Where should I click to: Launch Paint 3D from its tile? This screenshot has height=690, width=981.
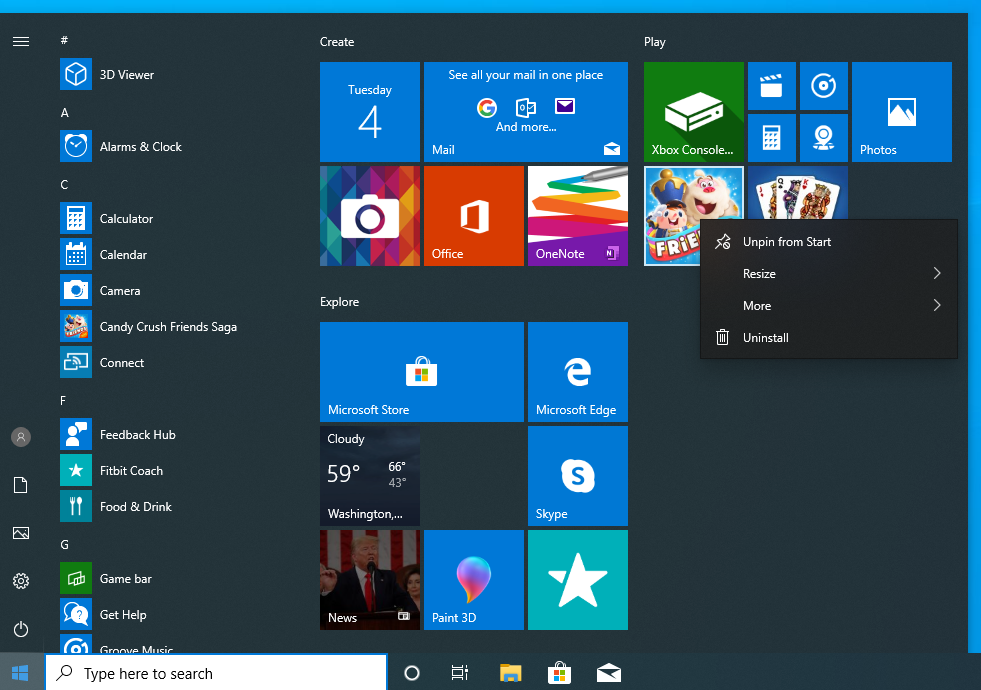473,580
